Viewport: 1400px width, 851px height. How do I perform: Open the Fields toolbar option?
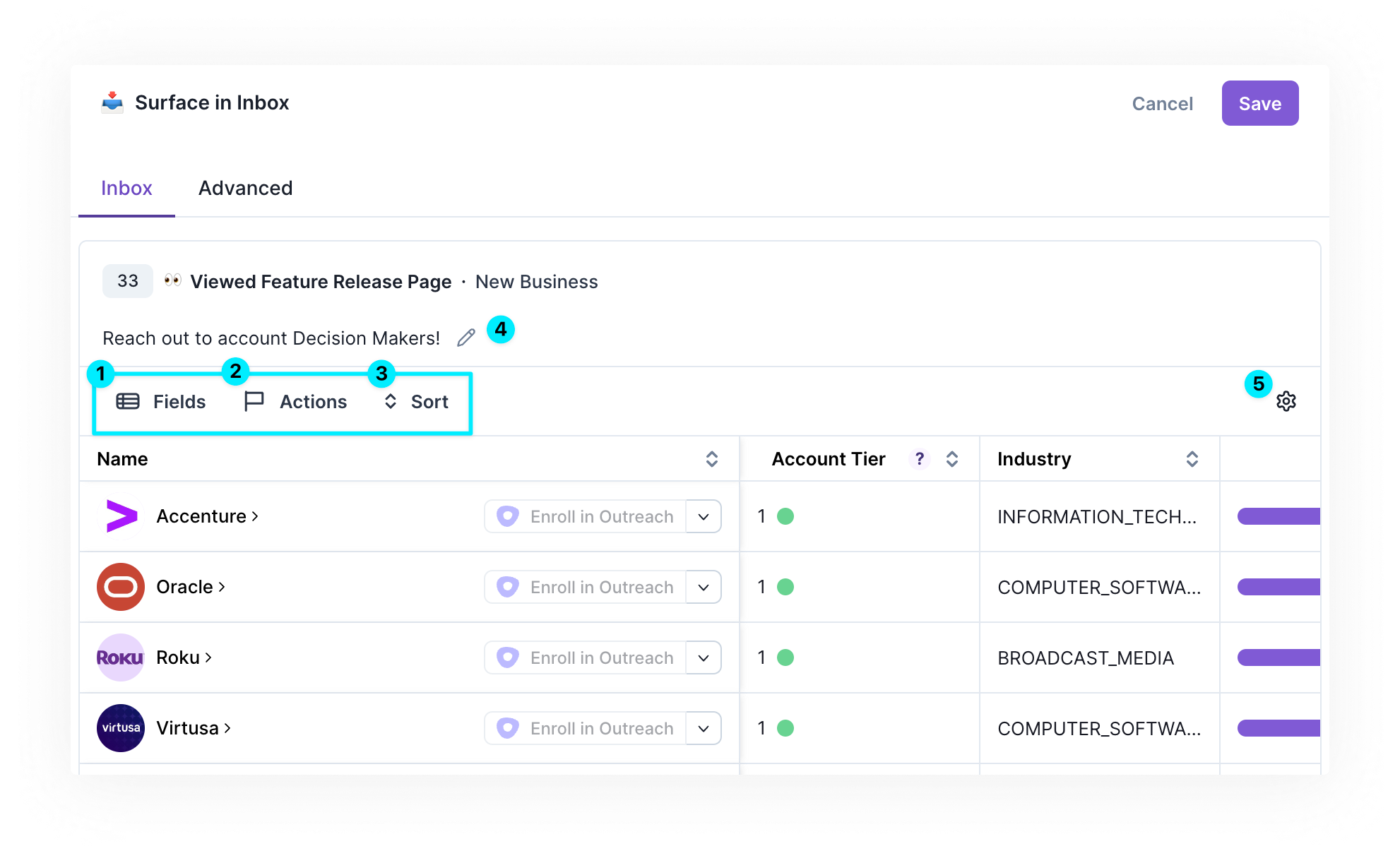pos(161,402)
